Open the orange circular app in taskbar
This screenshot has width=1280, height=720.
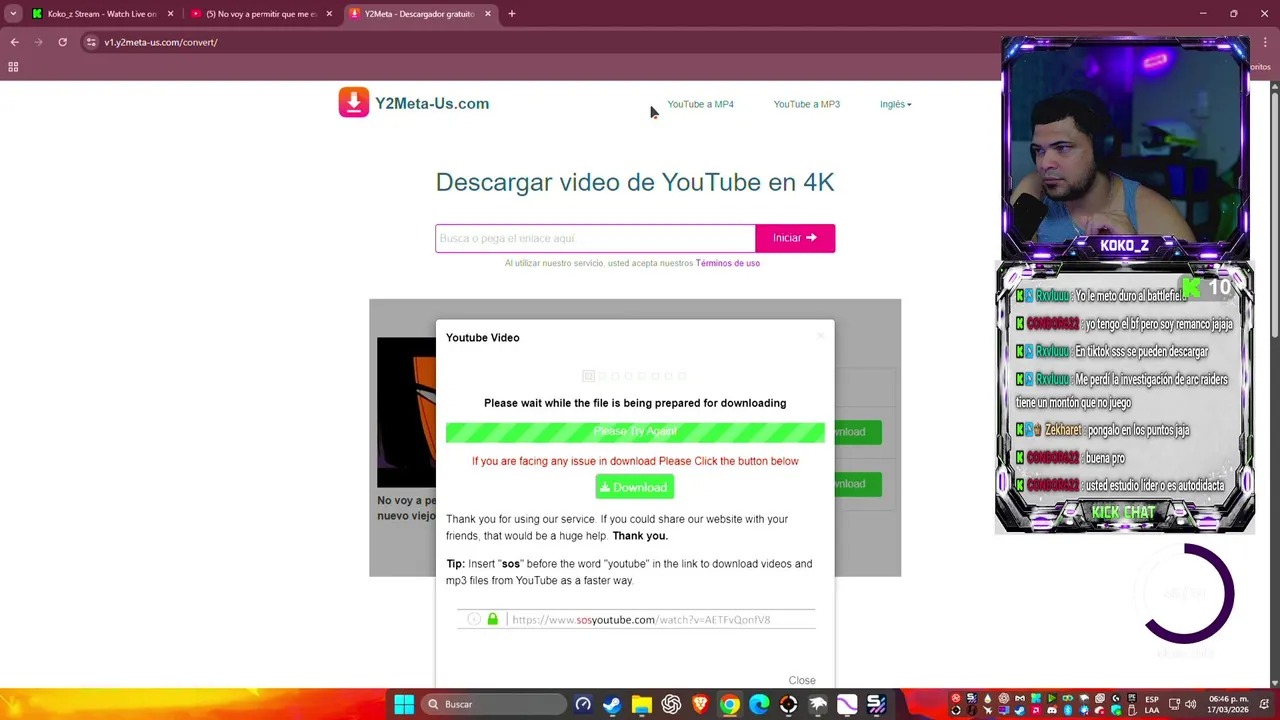tap(788, 704)
